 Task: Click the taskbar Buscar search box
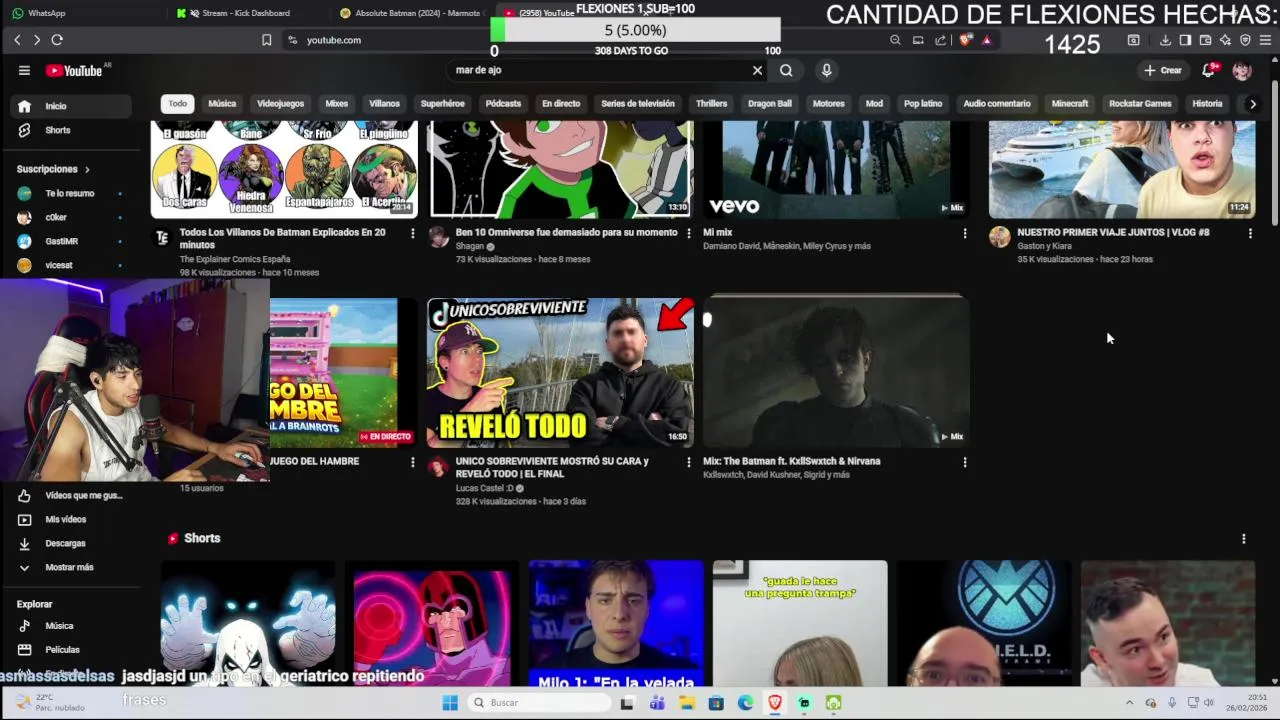[x=538, y=703]
